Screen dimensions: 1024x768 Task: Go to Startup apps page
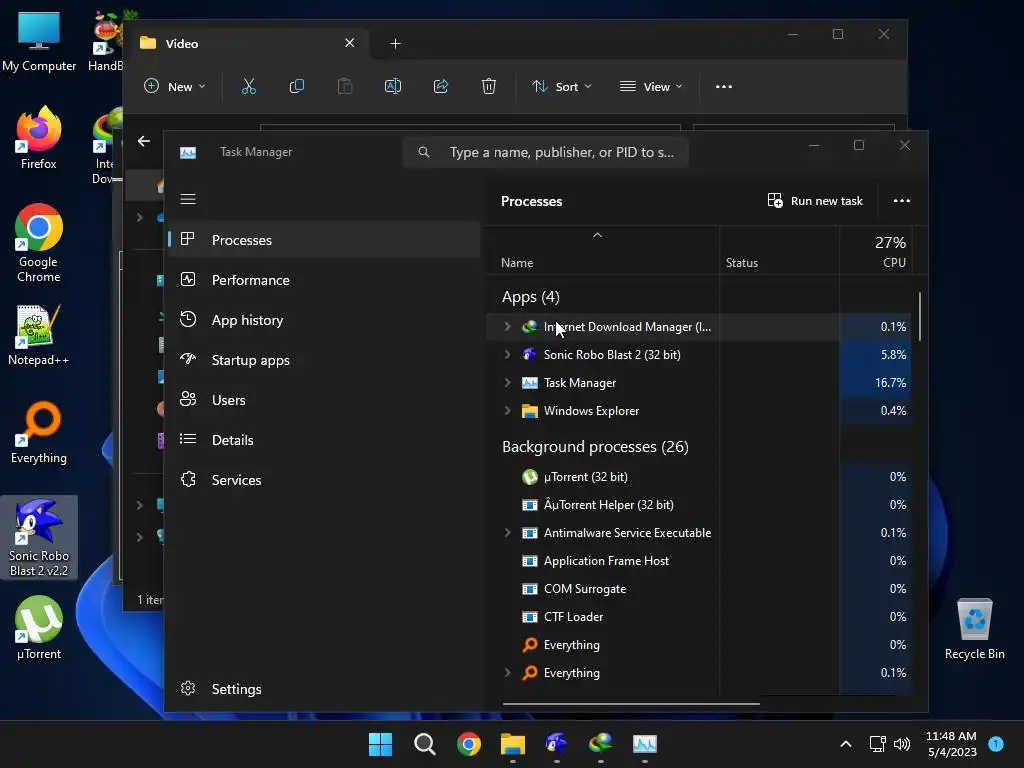[325, 360]
